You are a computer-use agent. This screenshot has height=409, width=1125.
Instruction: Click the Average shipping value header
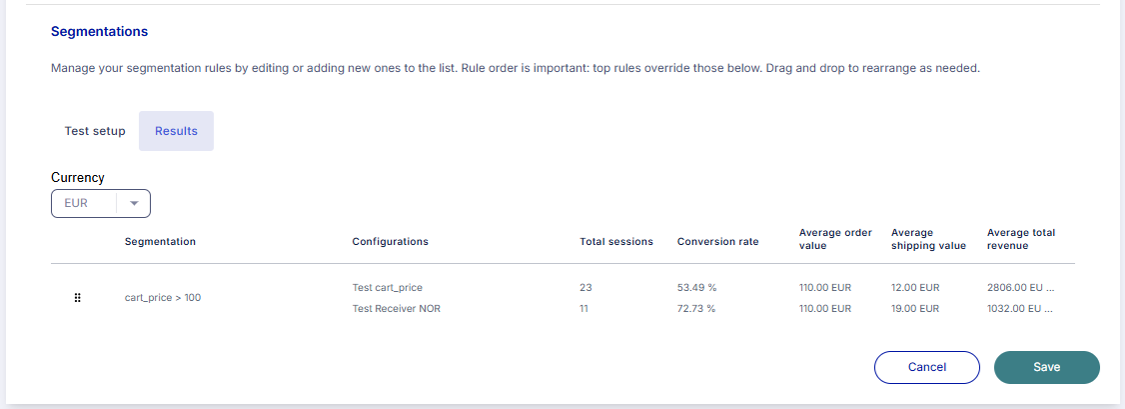928,239
